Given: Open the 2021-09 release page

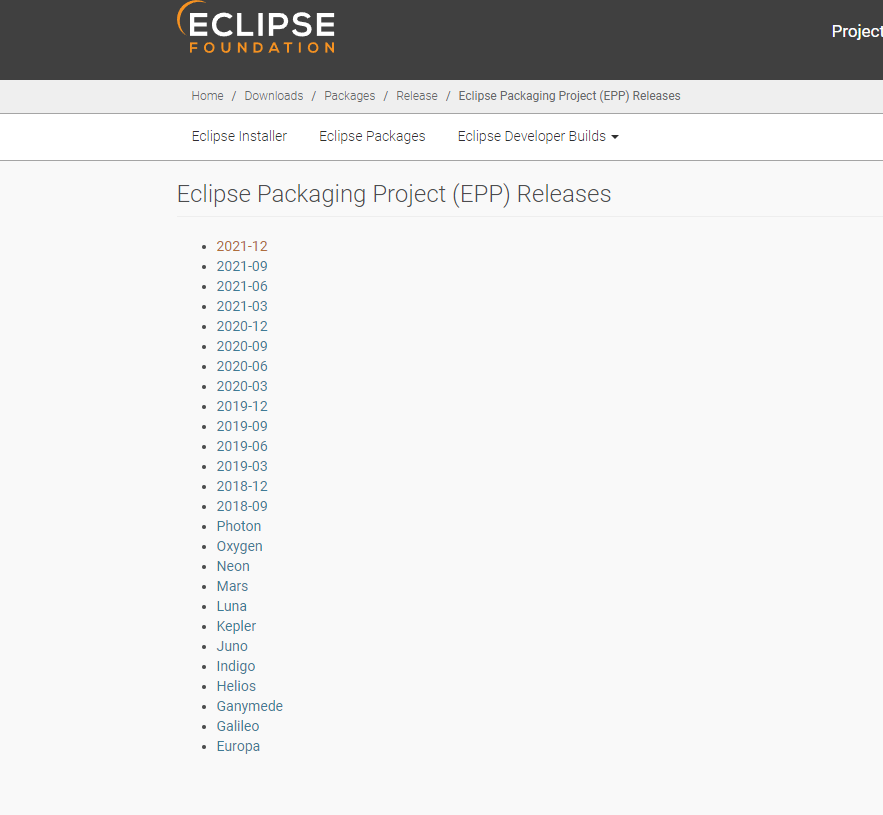Looking at the screenshot, I should click(x=242, y=266).
